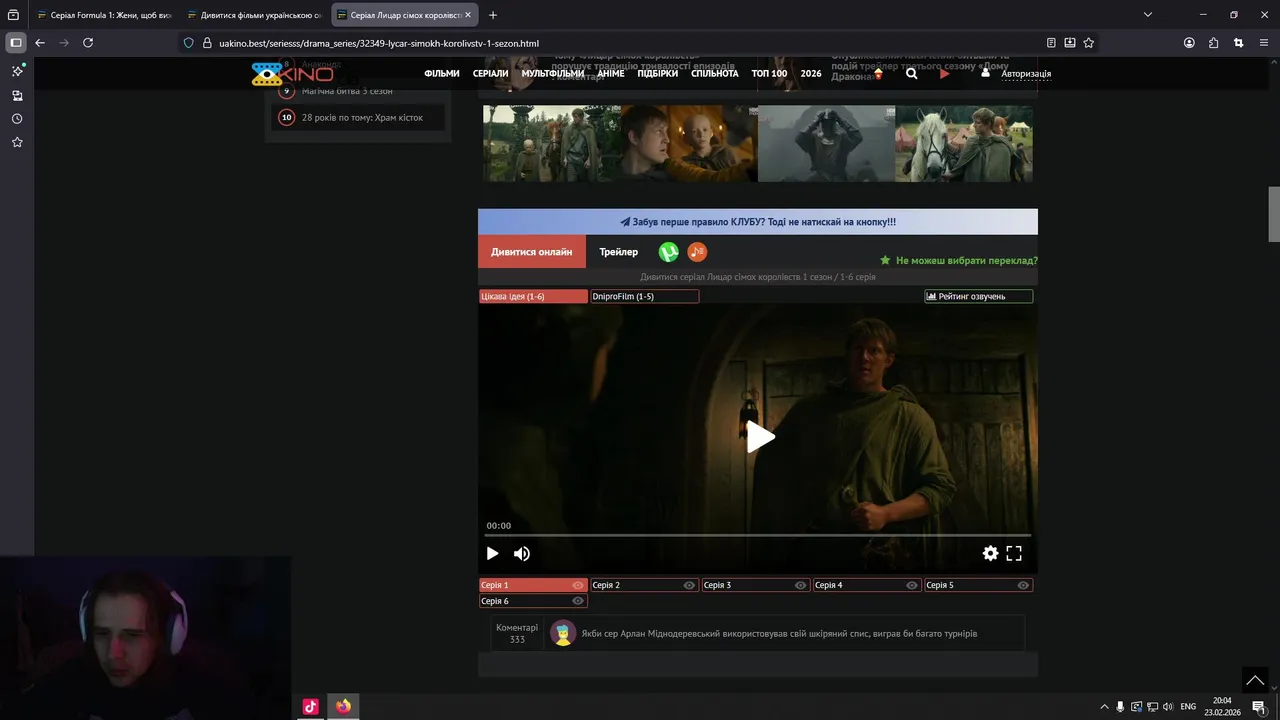Open the list all tabs dropdown
The width and height of the screenshot is (1280, 720).
coord(1148,15)
